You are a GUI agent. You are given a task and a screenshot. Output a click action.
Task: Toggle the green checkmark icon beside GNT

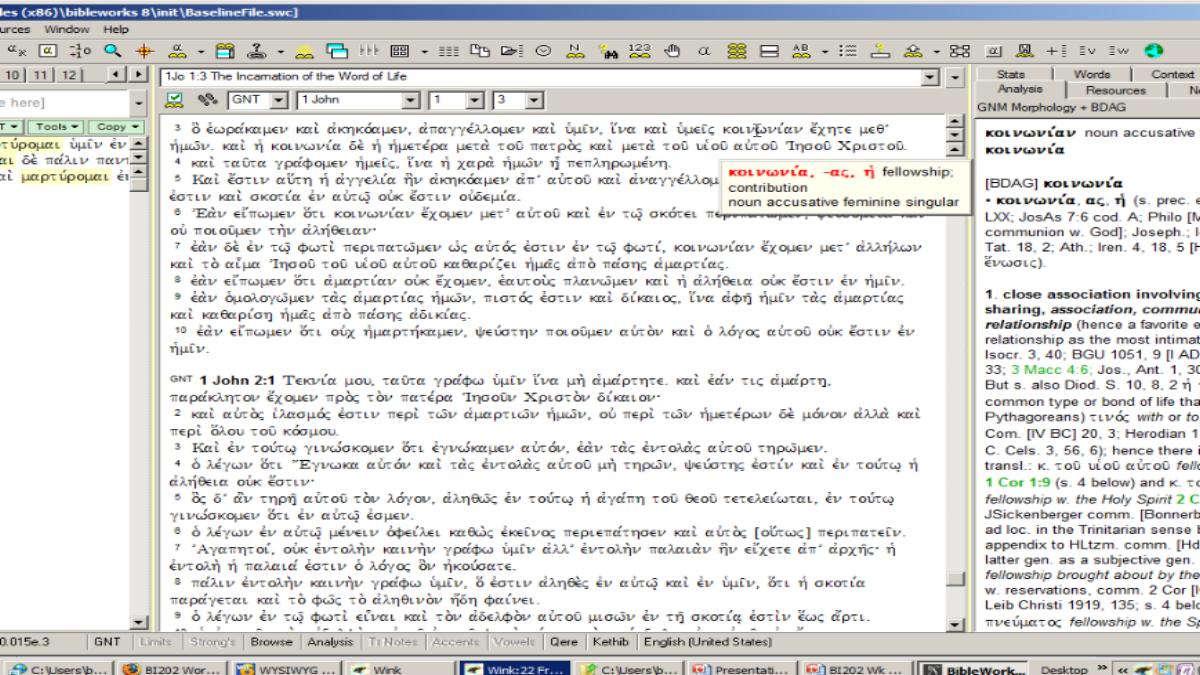point(175,100)
